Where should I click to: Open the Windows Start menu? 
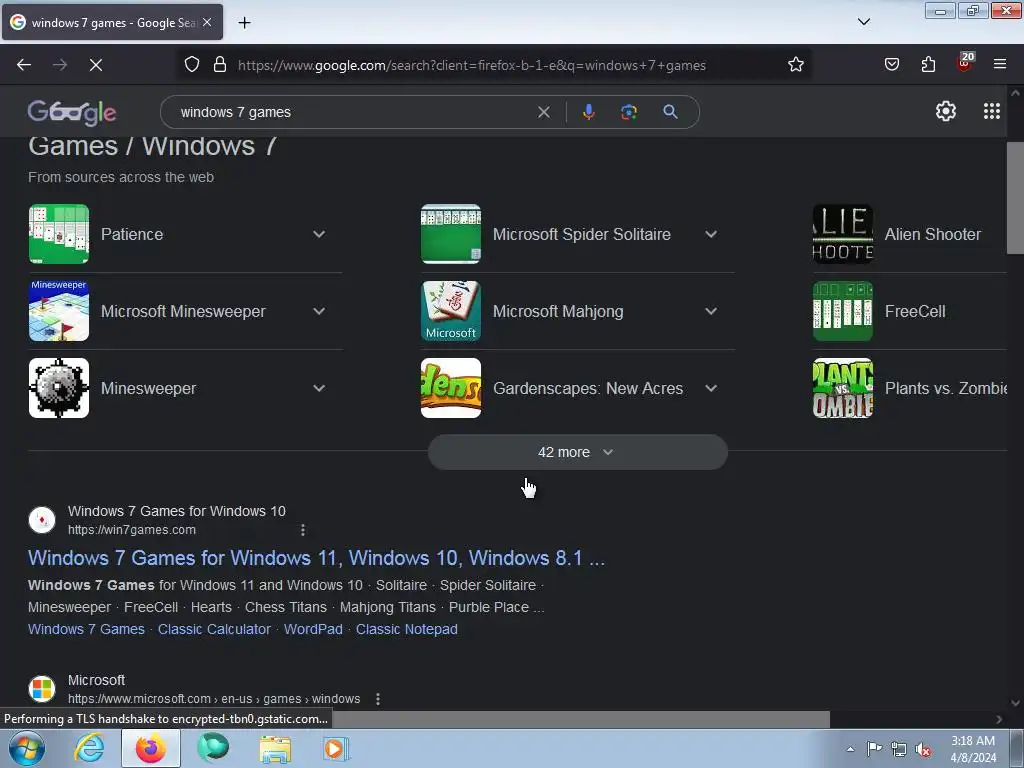point(26,748)
